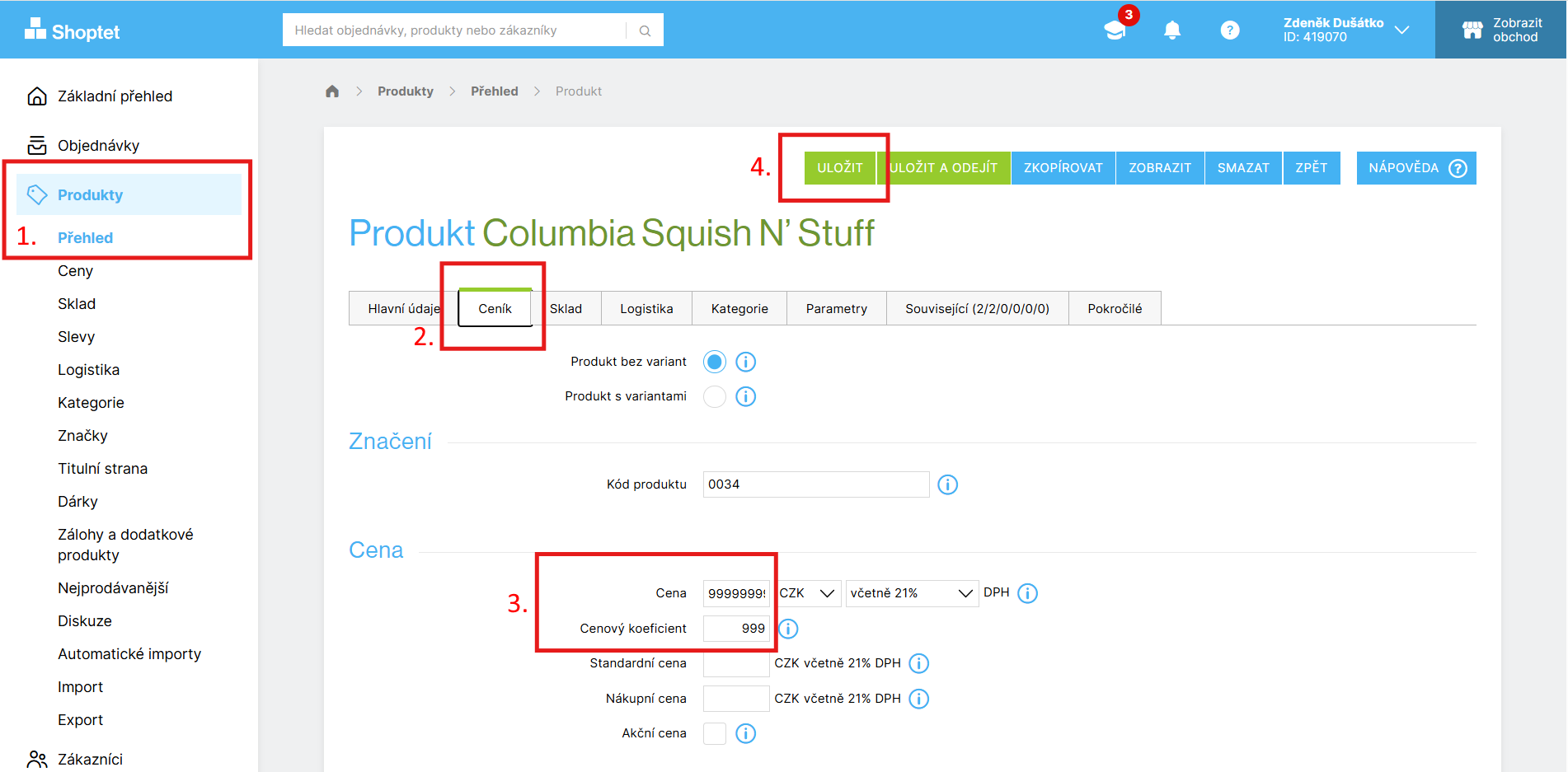Click the Nápověda question circle icon

pyautogui.click(x=1458, y=168)
